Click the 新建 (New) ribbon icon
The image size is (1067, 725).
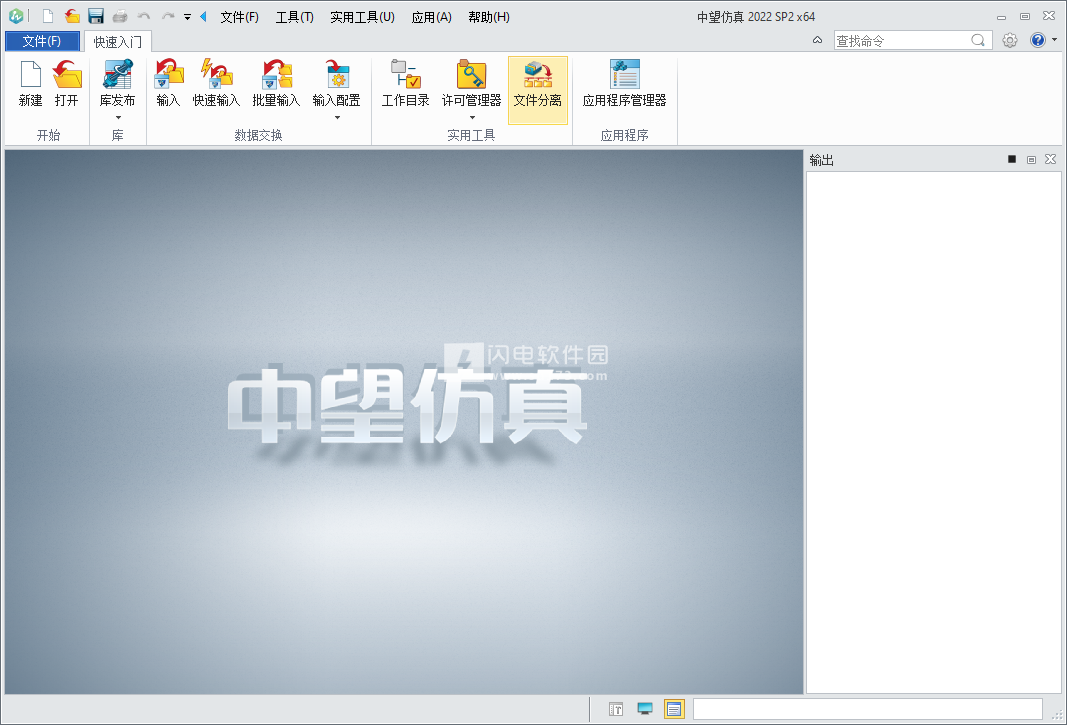pyautogui.click(x=31, y=75)
